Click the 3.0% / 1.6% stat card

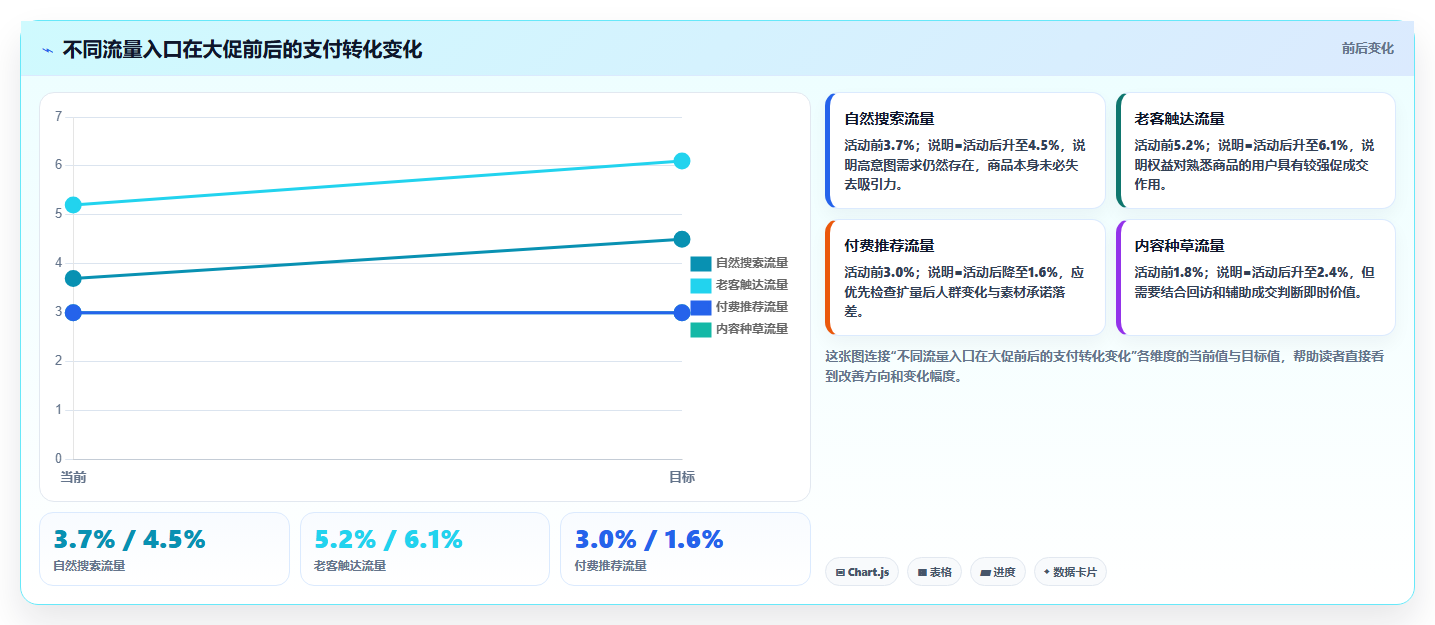685,549
